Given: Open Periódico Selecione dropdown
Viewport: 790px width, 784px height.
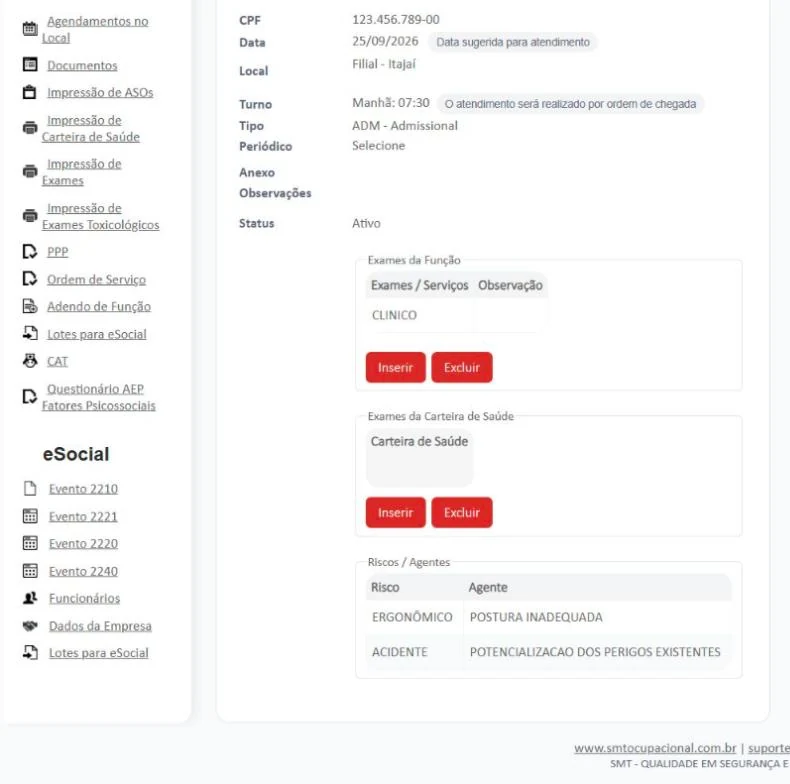Looking at the screenshot, I should click(378, 146).
